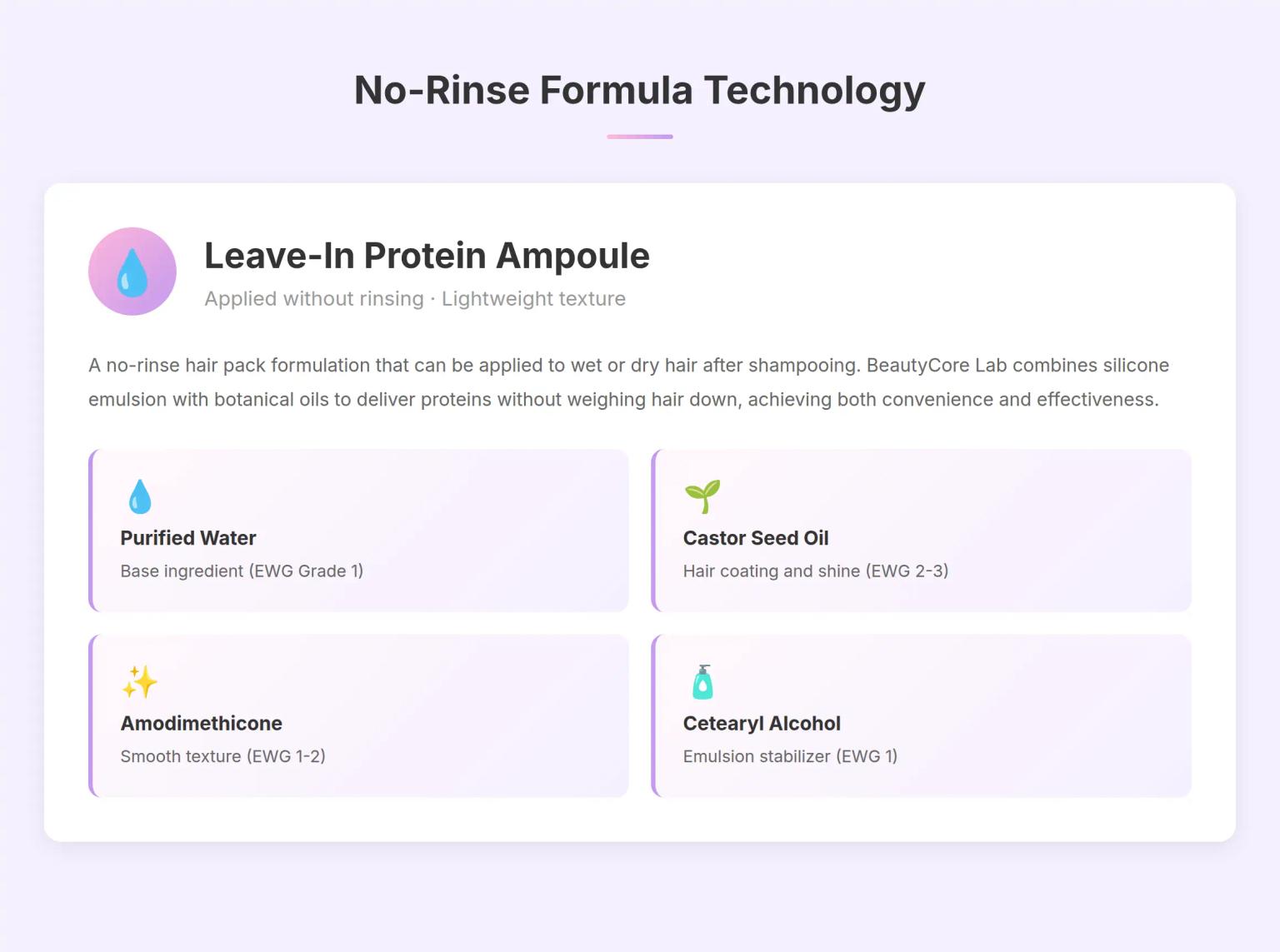
Task: Click the no-rinse hair pack description paragraph
Action: point(629,382)
